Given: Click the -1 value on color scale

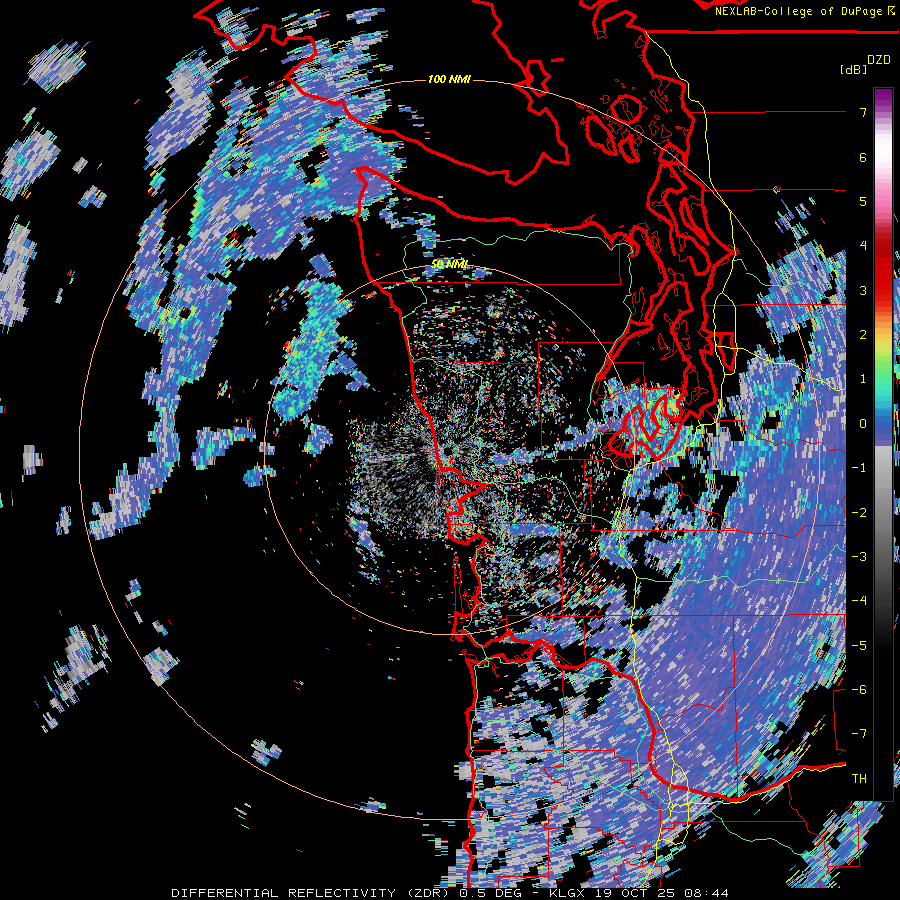Looking at the screenshot, I should coord(859,468).
